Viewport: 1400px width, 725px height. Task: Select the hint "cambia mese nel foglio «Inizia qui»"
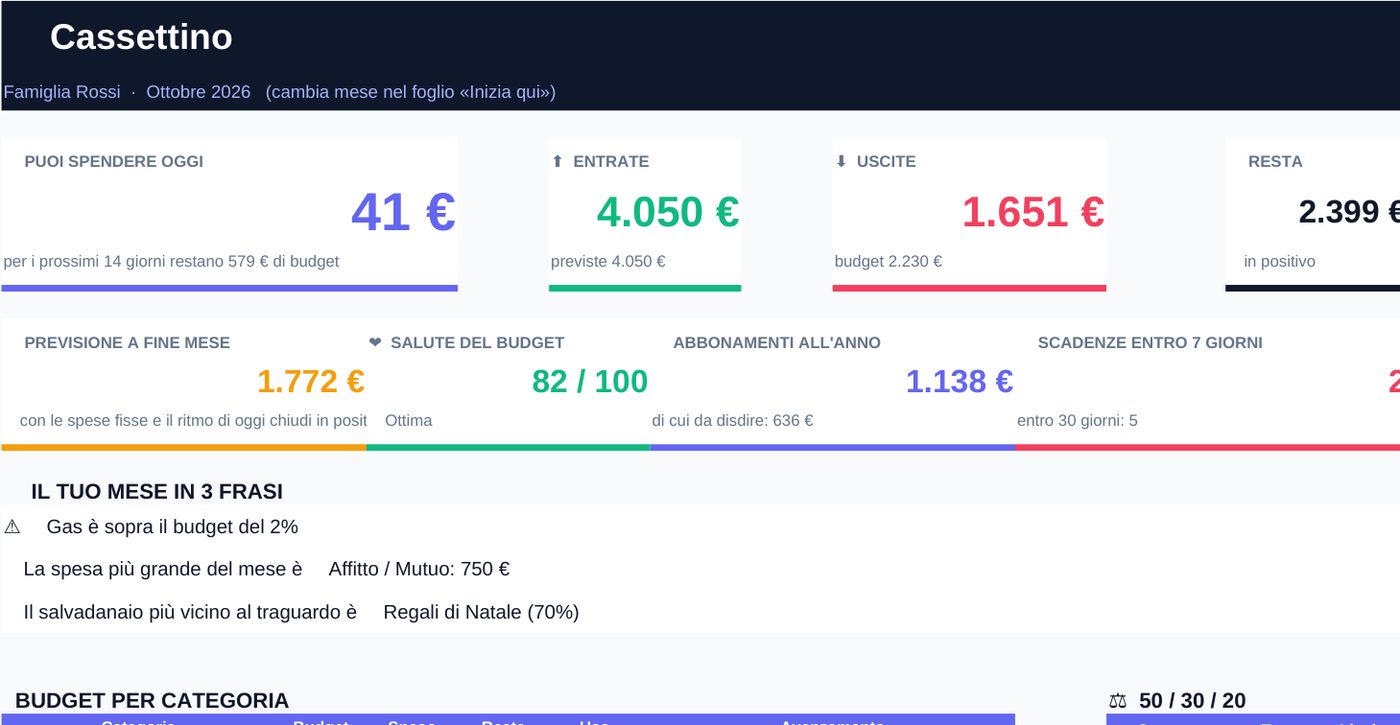pyautogui.click(x=410, y=92)
